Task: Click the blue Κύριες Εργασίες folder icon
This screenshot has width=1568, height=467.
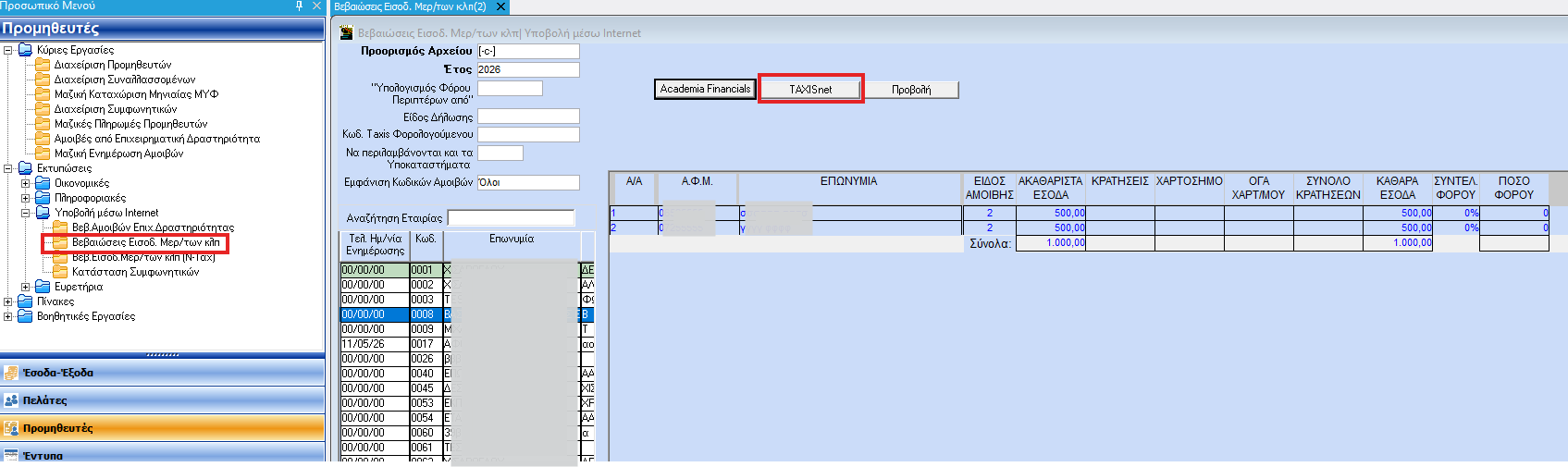Action: (x=25, y=50)
